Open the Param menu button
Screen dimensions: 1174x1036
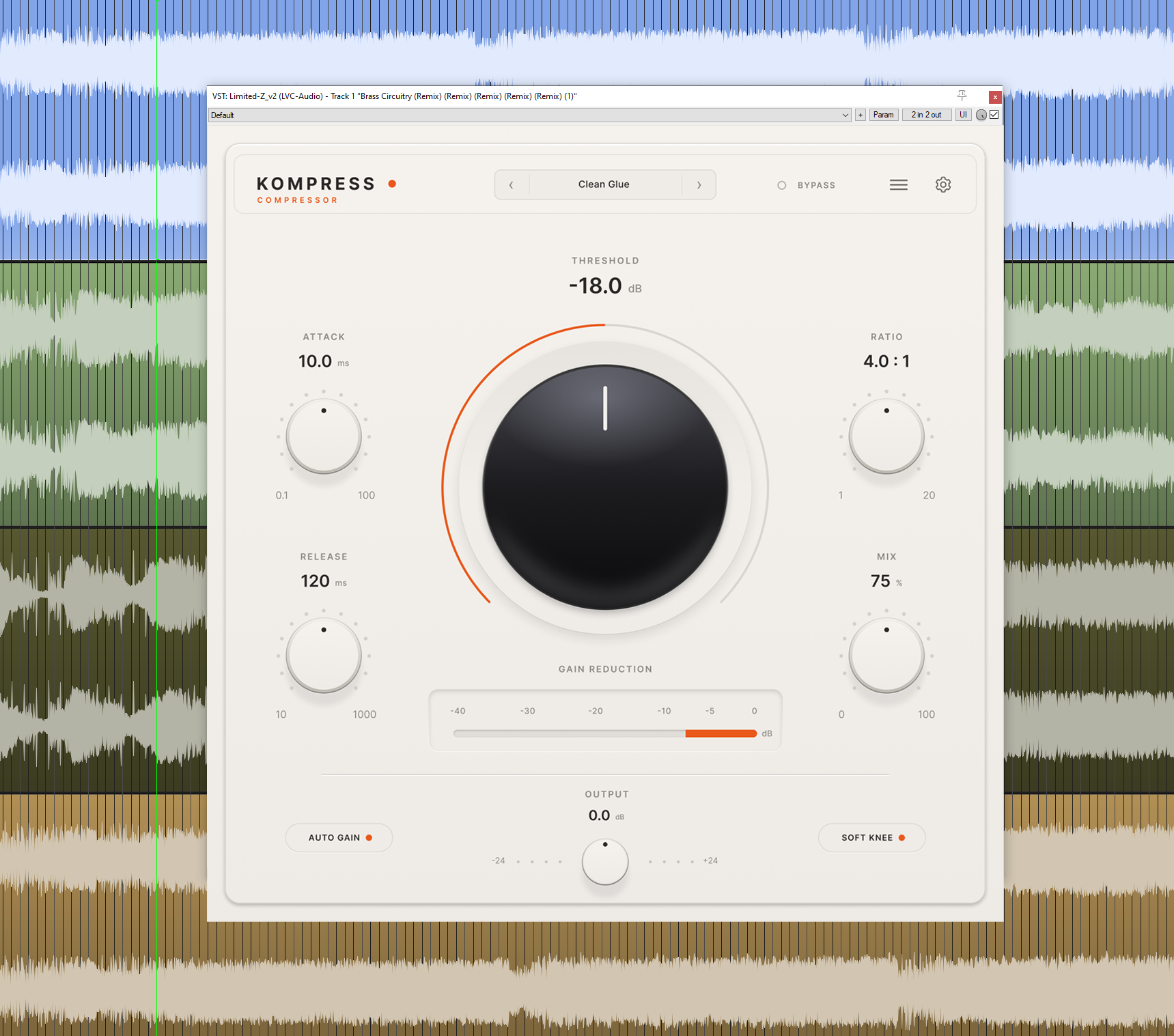[883, 115]
